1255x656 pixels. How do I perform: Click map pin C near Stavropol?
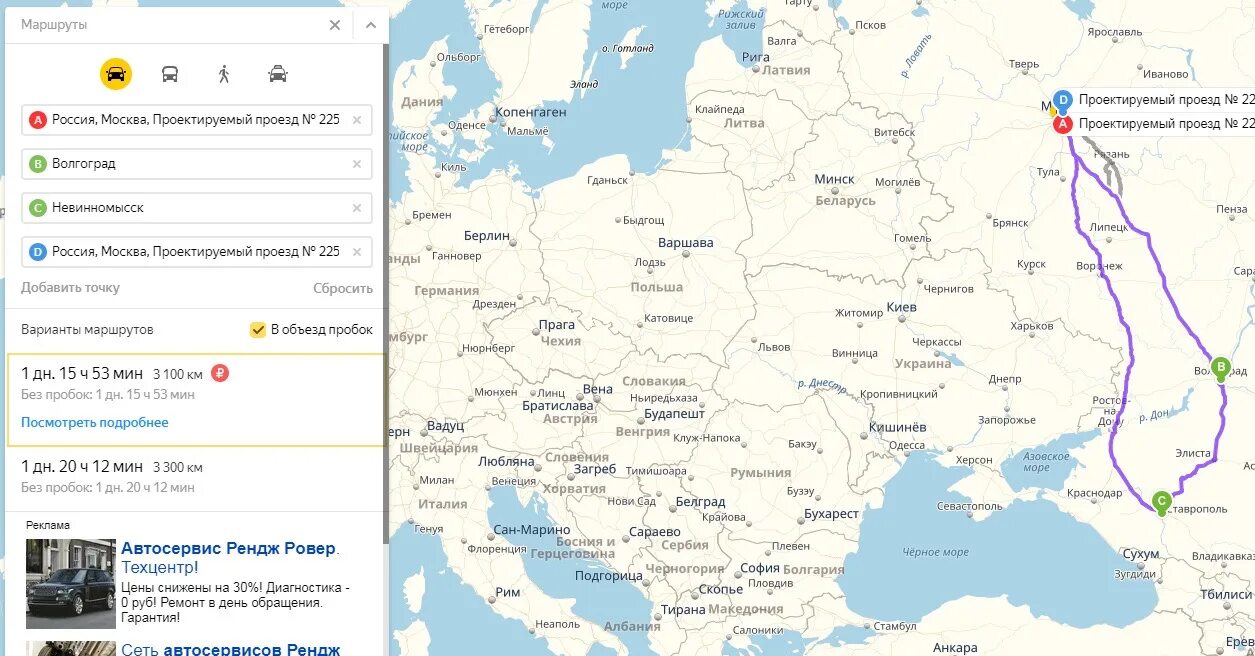pos(1162,501)
